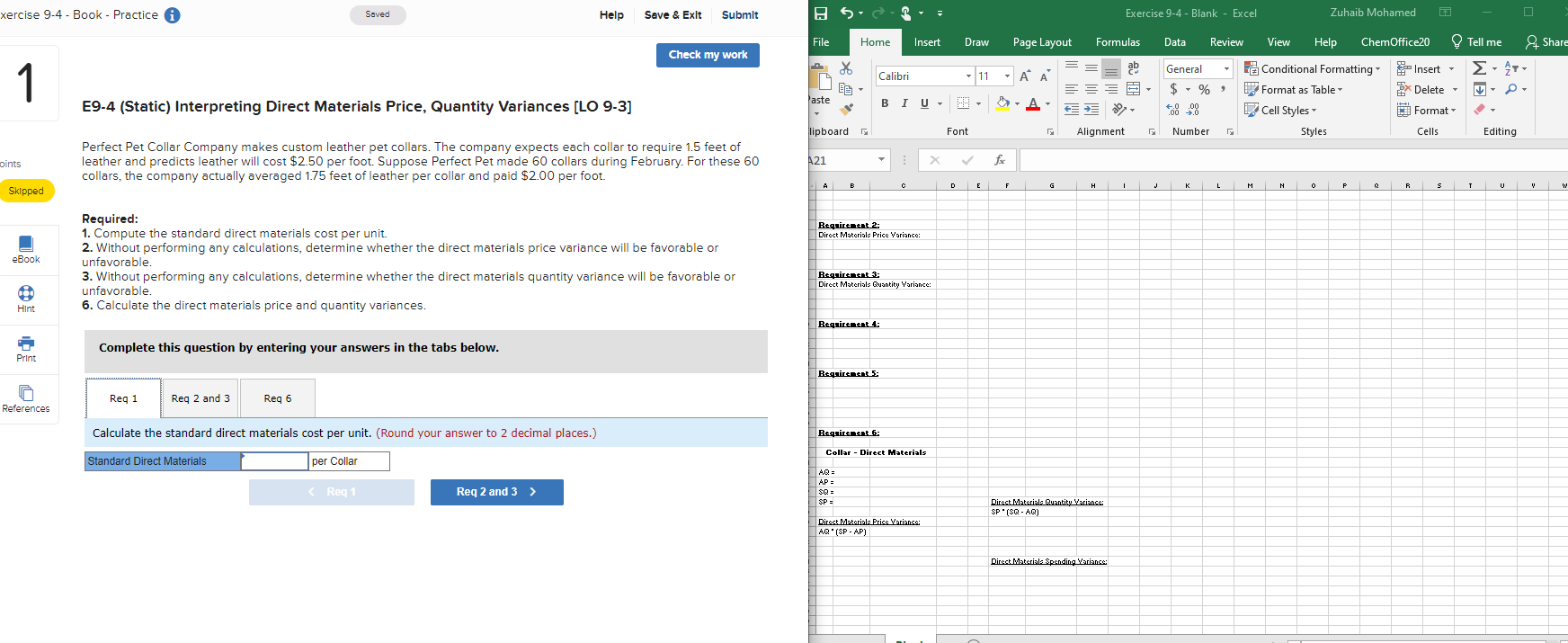Click the Submit link
This screenshot has height=643, width=1568.
click(x=740, y=15)
